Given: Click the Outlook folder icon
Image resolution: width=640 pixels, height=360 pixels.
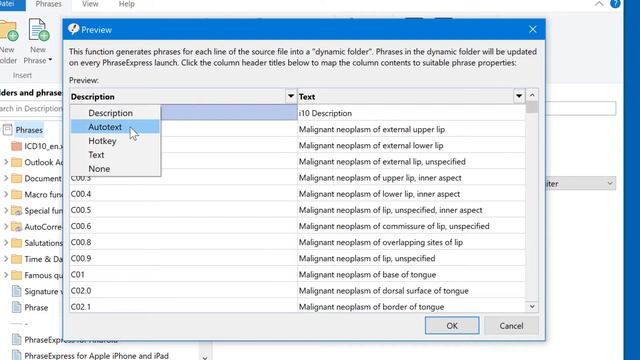Looking at the screenshot, I should (x=16, y=162).
